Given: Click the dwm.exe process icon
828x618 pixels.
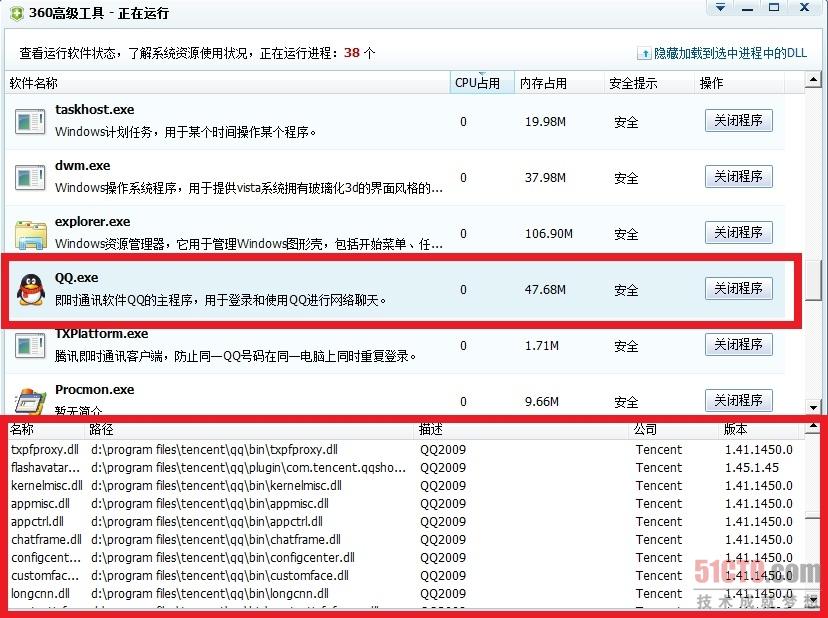Looking at the screenshot, I should 30,178.
